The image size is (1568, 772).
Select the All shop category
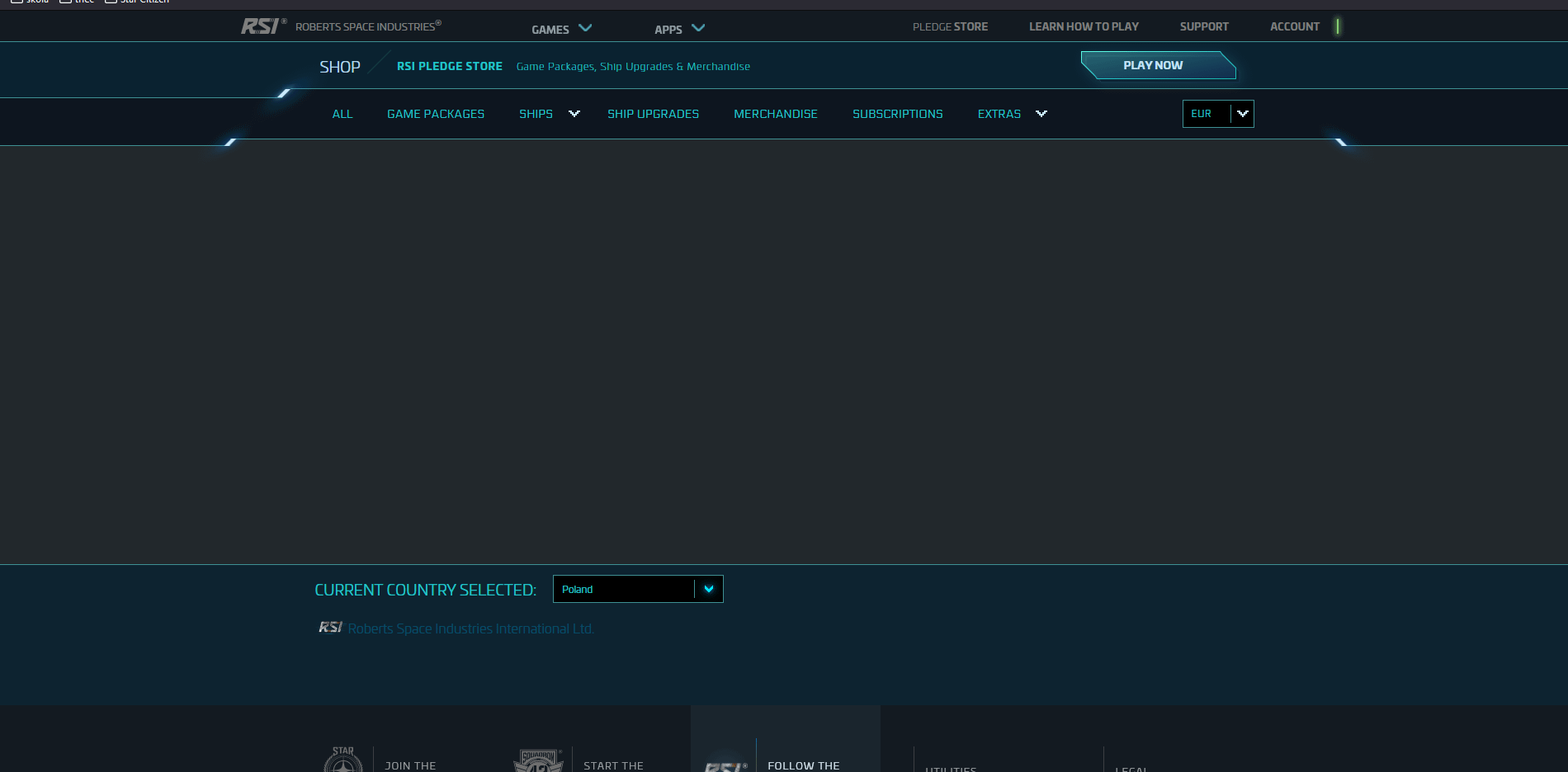pos(342,114)
